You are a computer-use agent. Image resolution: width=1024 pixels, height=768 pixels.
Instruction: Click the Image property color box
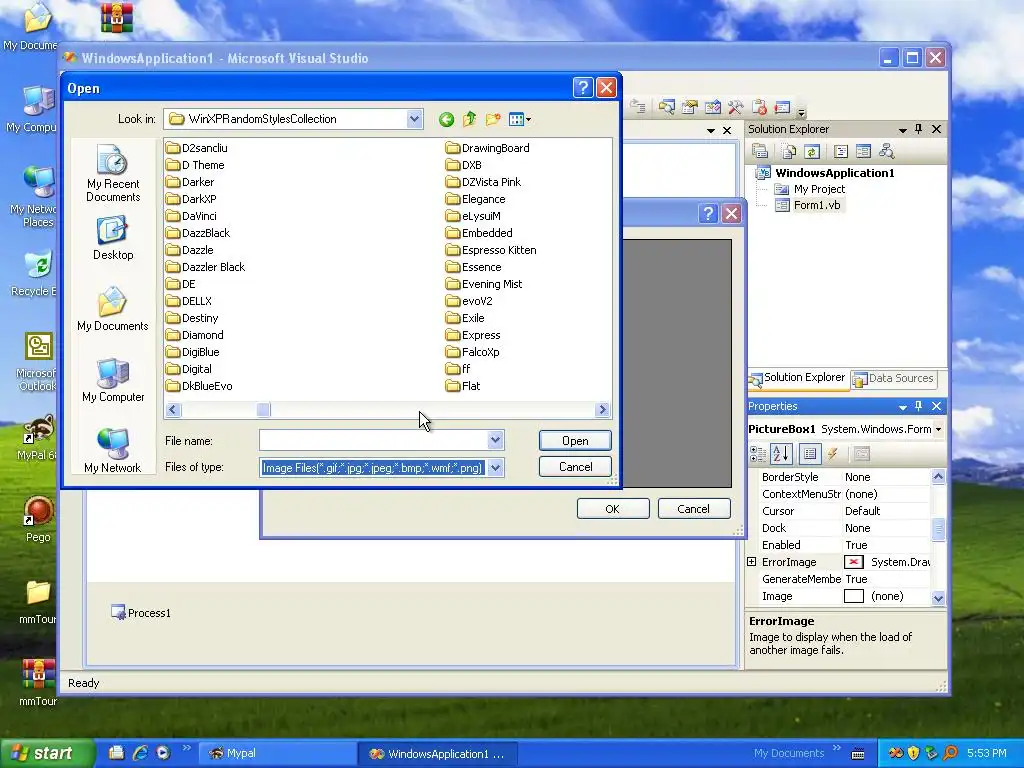click(x=854, y=596)
